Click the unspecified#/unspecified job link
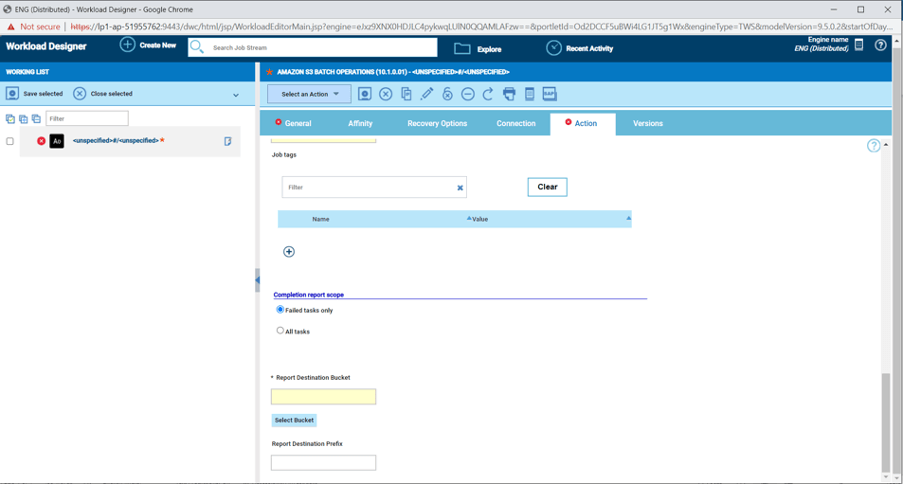 coord(116,141)
